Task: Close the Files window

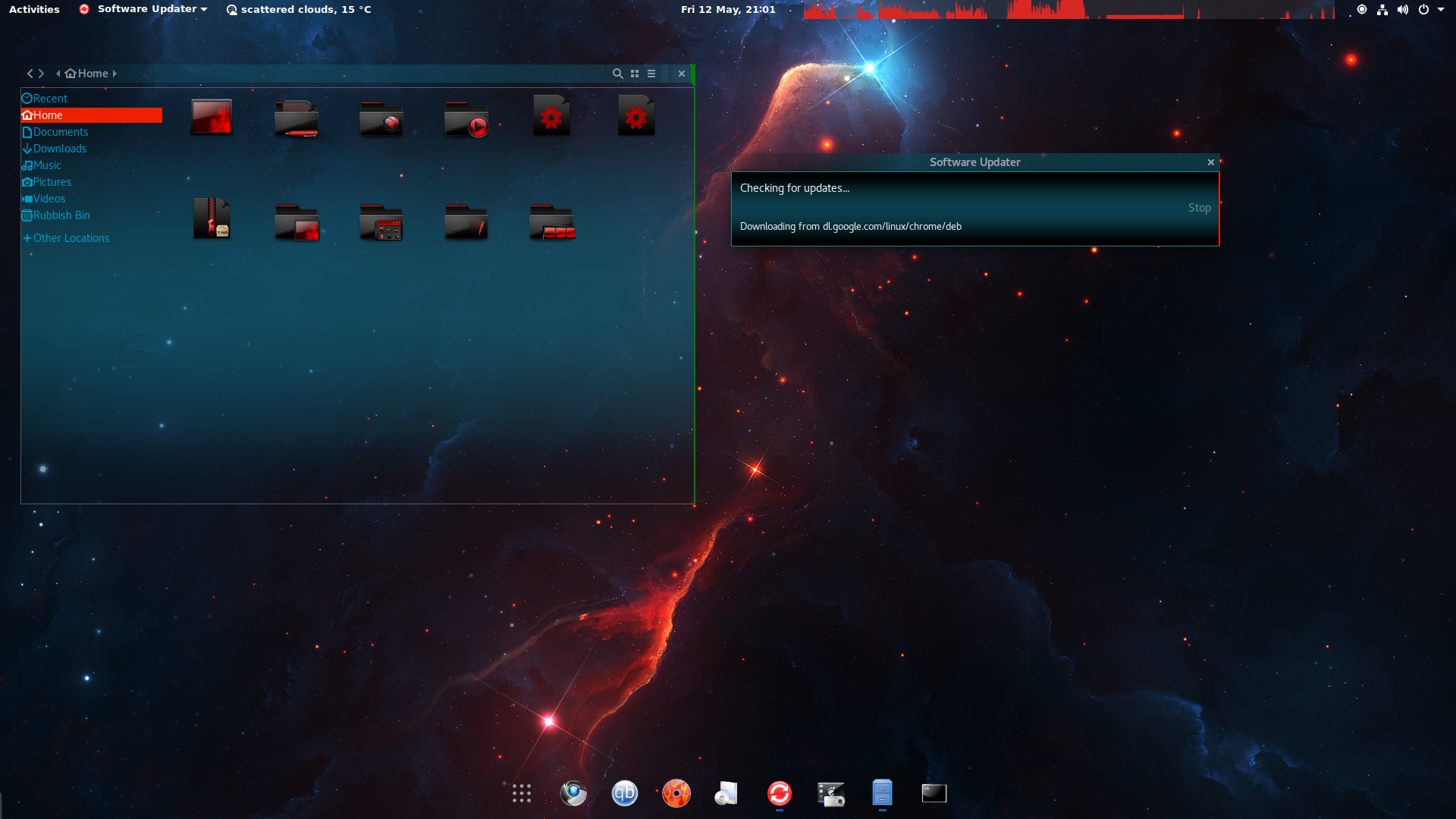Action: coord(682,74)
